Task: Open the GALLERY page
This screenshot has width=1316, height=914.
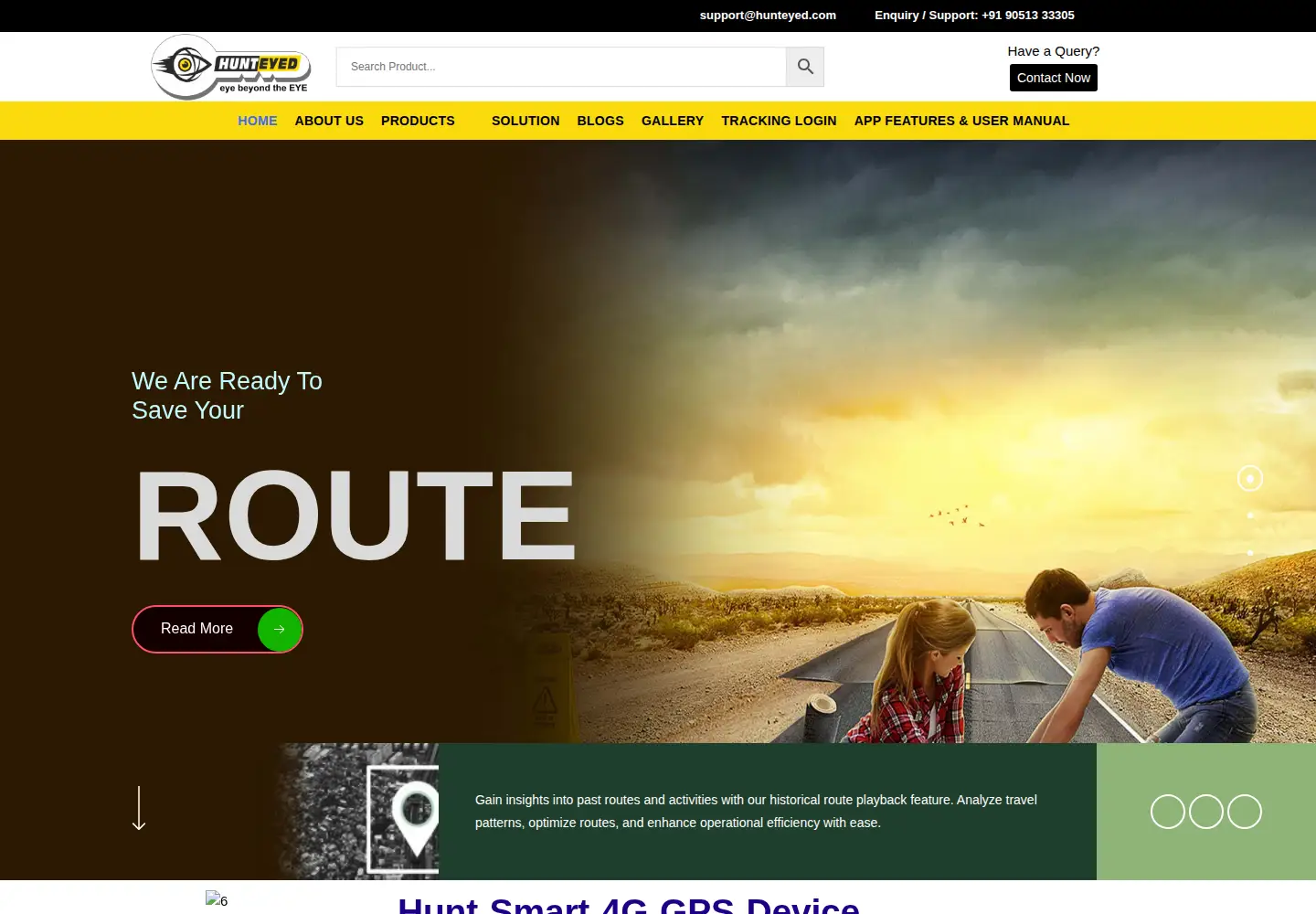Action: 673,121
